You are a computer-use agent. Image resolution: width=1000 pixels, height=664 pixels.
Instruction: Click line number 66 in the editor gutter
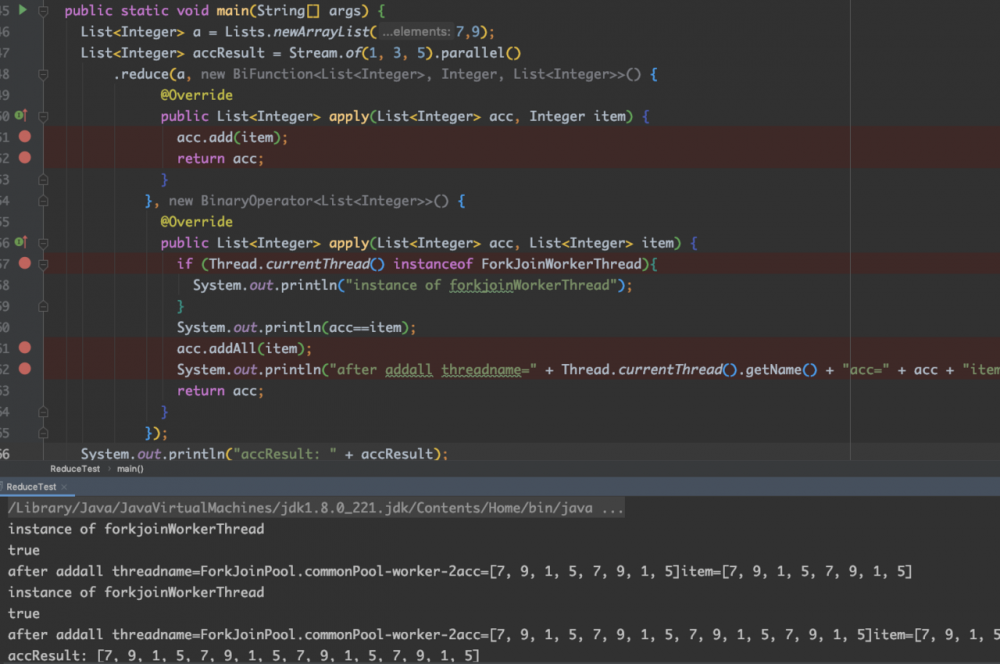(8, 453)
